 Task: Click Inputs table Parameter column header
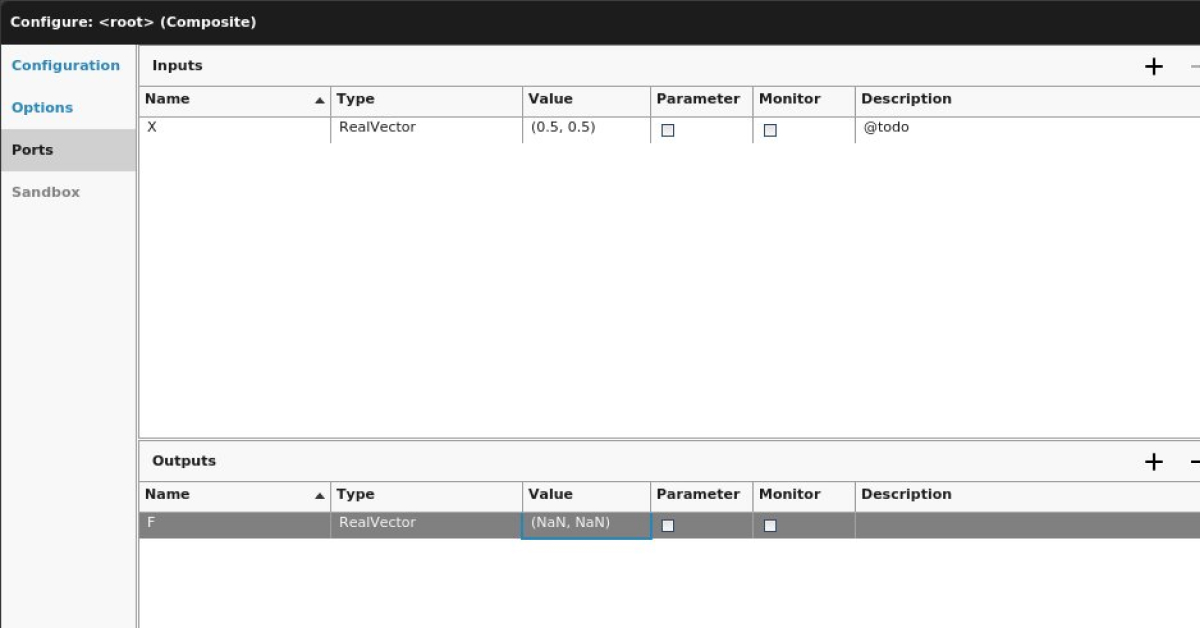tap(701, 99)
